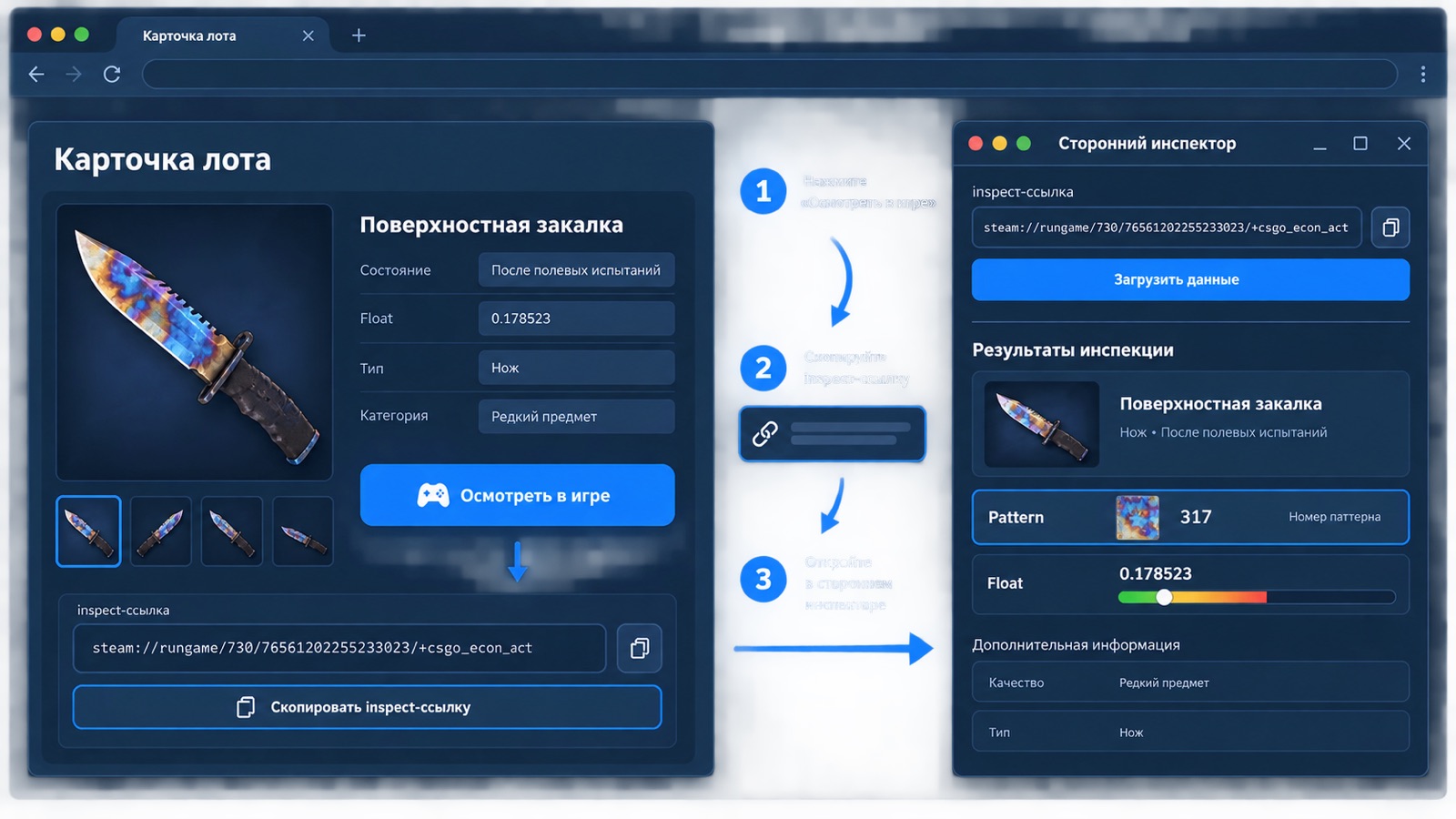
Task: Click the Редкий предмет category value in lot card
Action: (x=576, y=416)
